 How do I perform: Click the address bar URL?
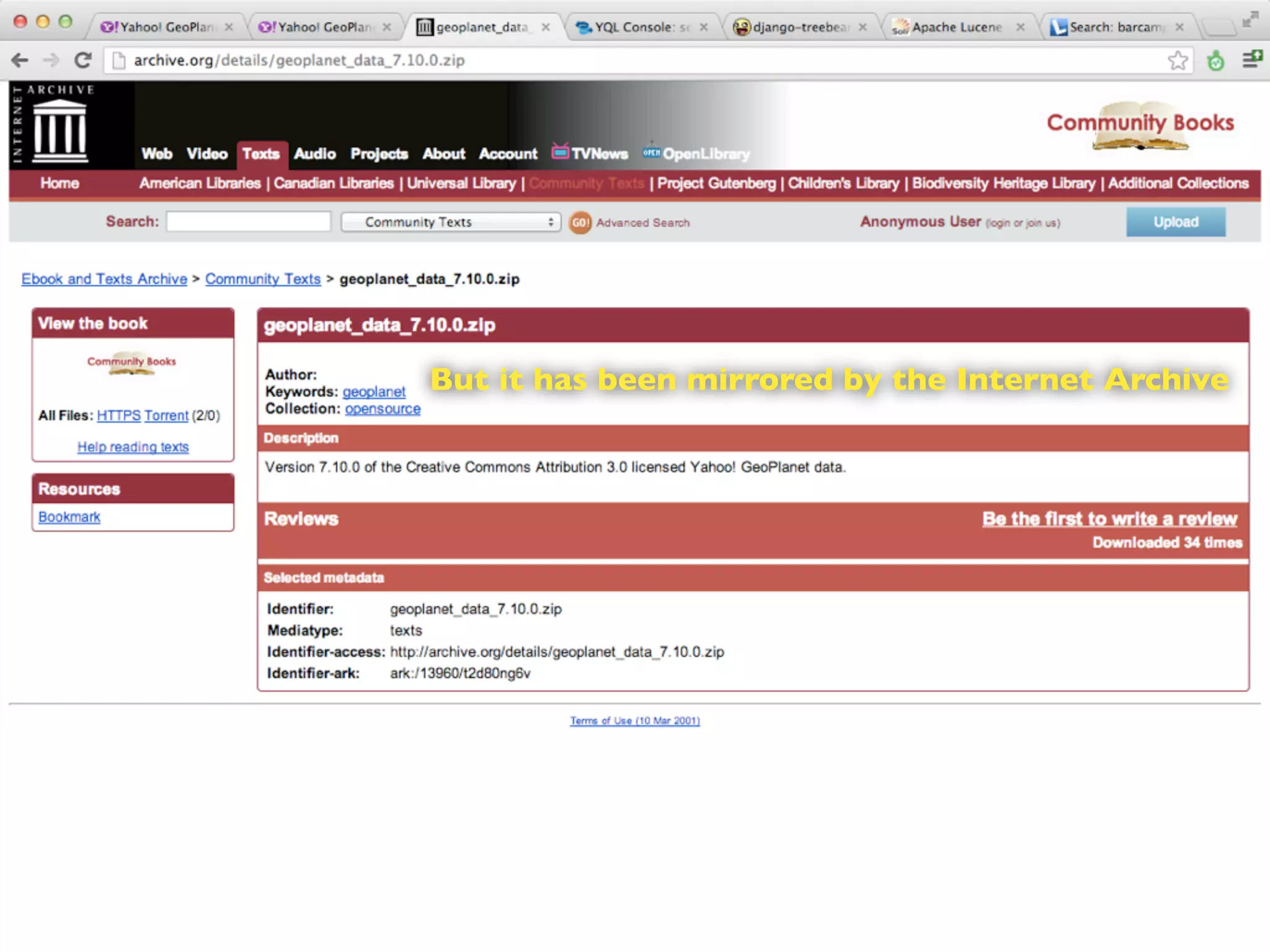click(300, 60)
